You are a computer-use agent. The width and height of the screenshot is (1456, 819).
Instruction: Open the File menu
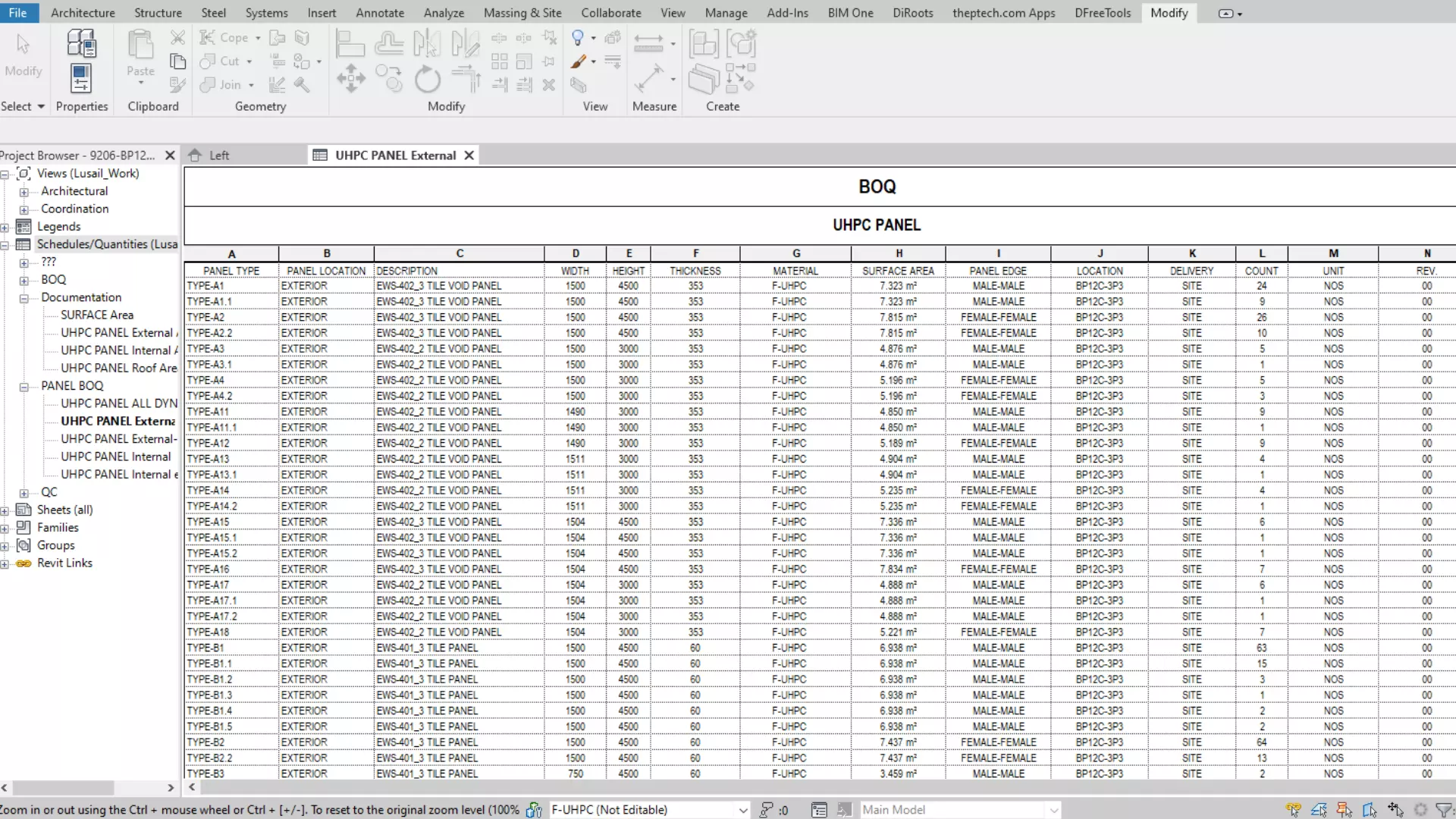coord(17,12)
